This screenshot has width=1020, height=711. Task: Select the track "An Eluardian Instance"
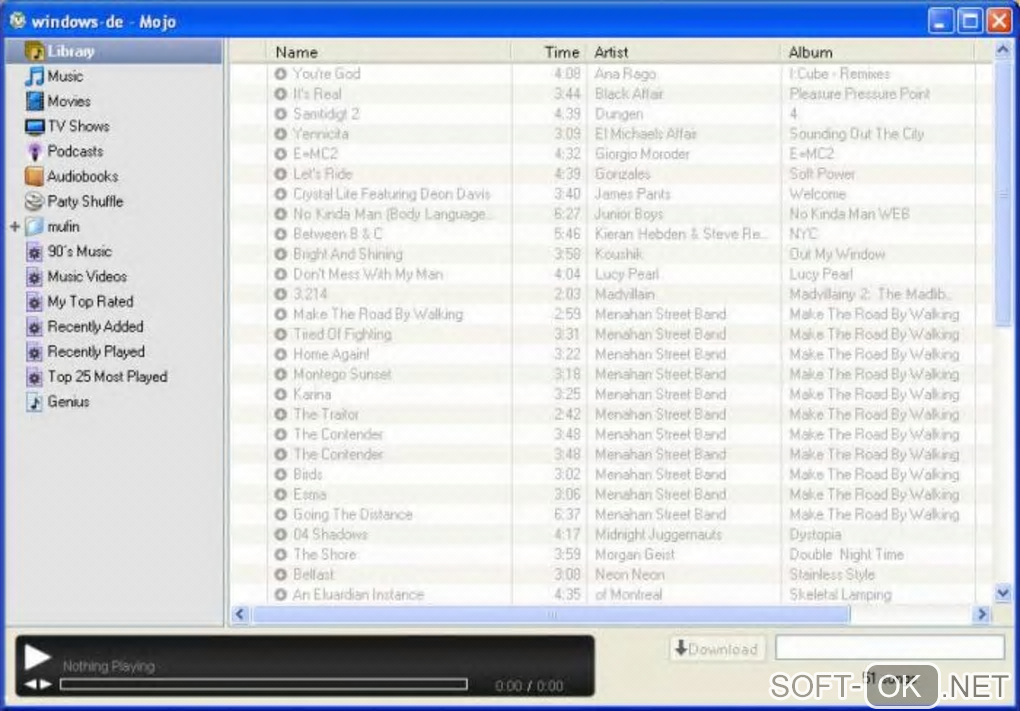click(x=358, y=595)
